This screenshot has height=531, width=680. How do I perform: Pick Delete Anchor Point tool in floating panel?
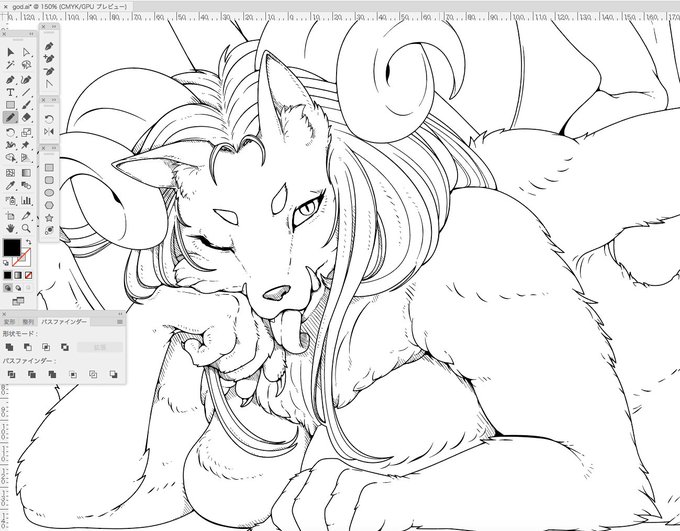49,71
